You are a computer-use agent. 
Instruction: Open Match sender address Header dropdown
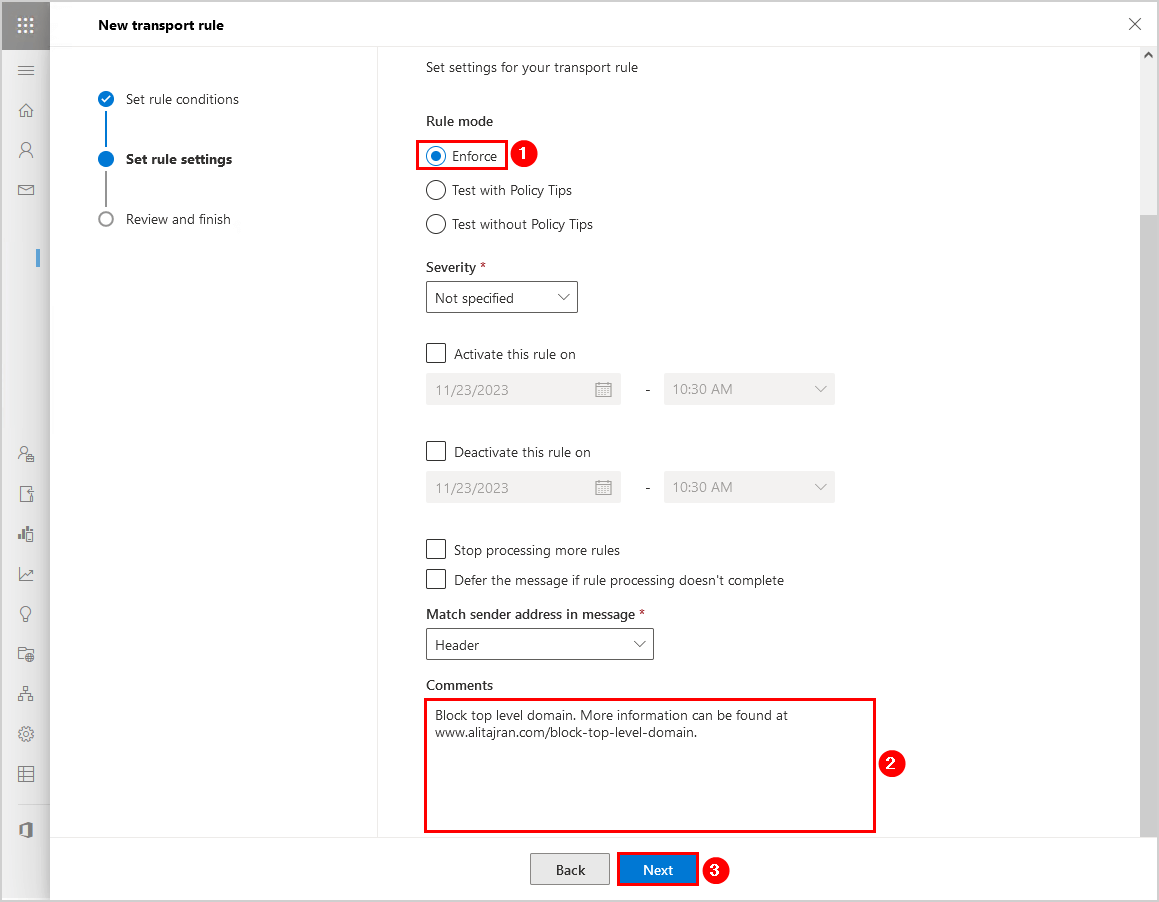(x=539, y=645)
